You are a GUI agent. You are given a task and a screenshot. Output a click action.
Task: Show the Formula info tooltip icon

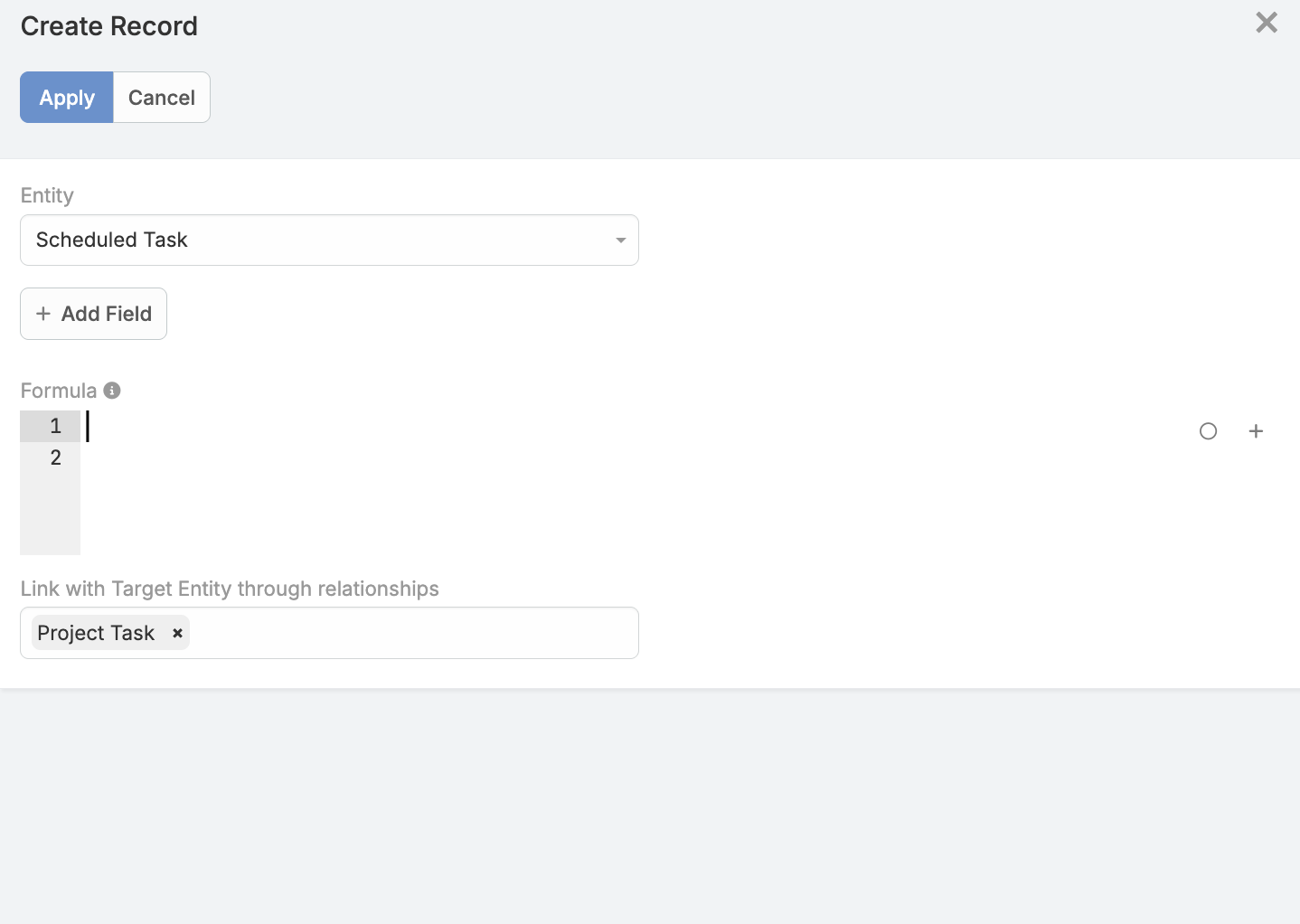click(x=112, y=391)
